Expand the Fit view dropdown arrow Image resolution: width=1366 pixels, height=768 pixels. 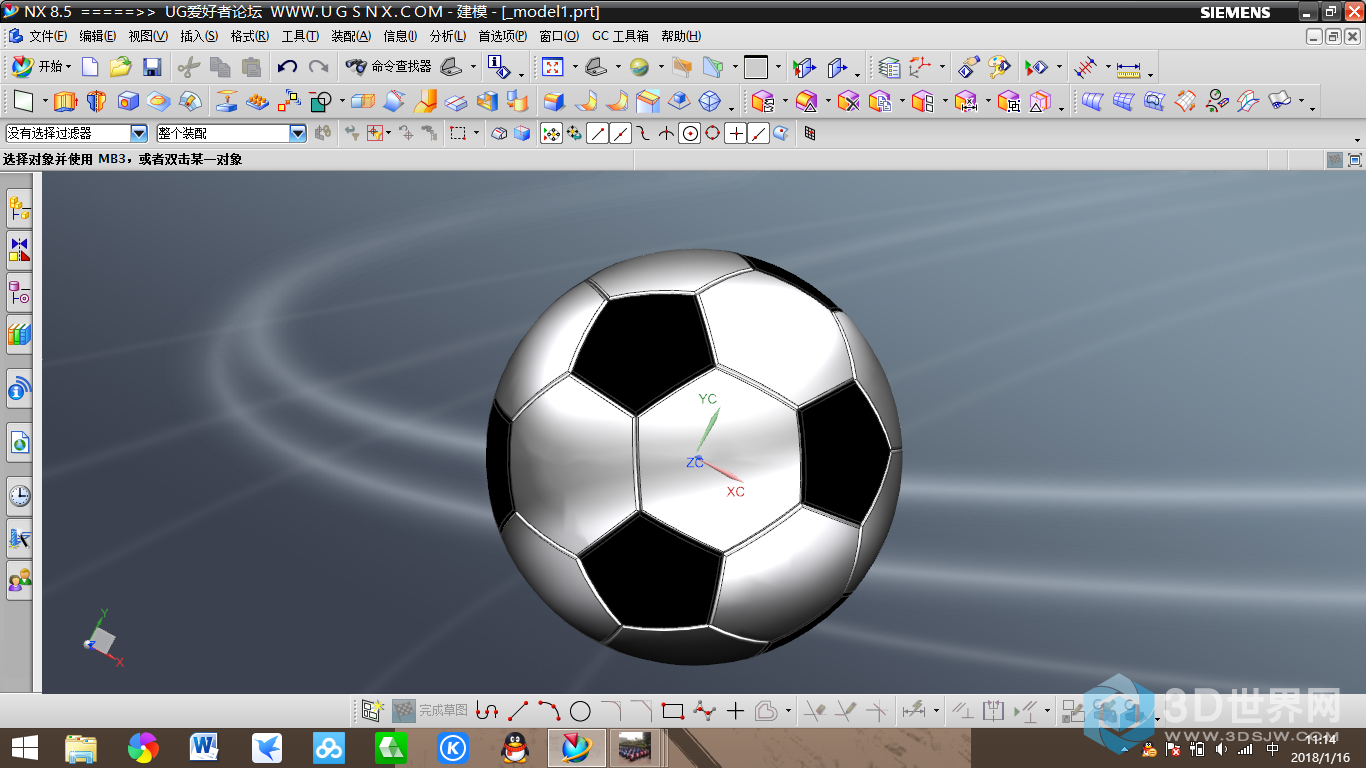pos(575,67)
